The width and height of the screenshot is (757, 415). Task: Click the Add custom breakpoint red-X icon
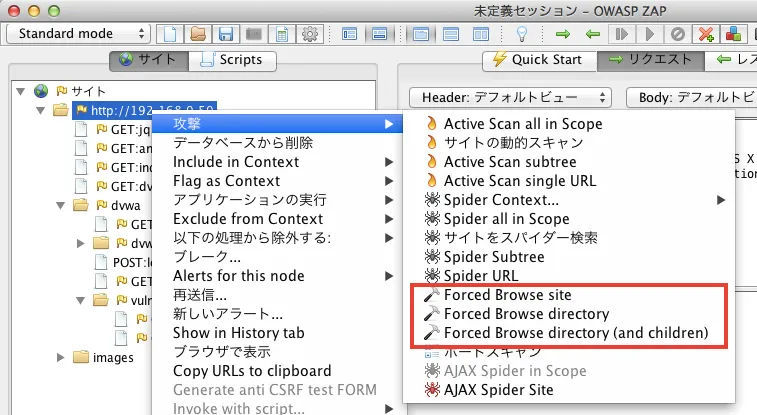coord(706,34)
